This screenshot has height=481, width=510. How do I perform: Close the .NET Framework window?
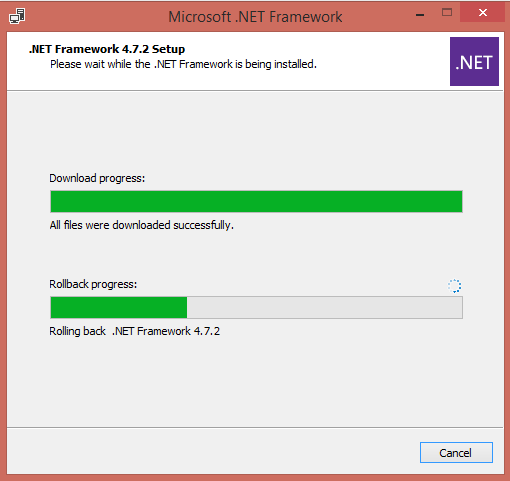tap(482, 13)
